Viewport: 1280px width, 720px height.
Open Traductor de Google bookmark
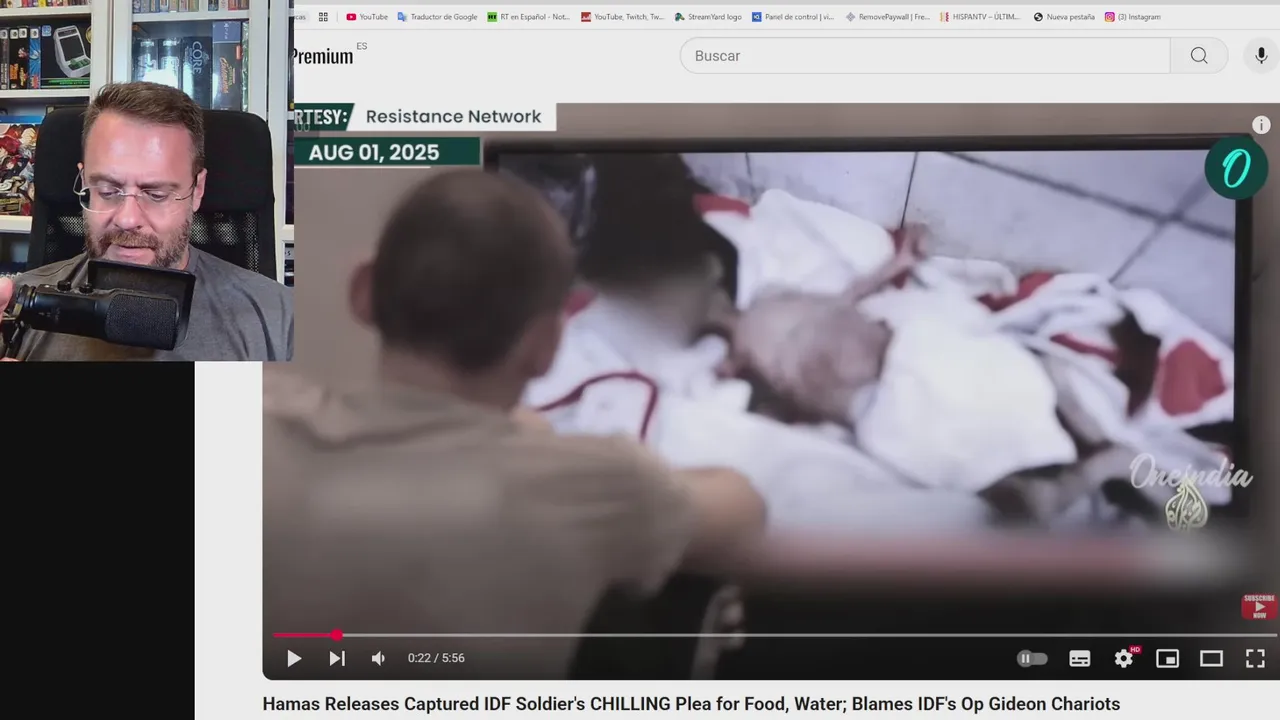(x=437, y=17)
